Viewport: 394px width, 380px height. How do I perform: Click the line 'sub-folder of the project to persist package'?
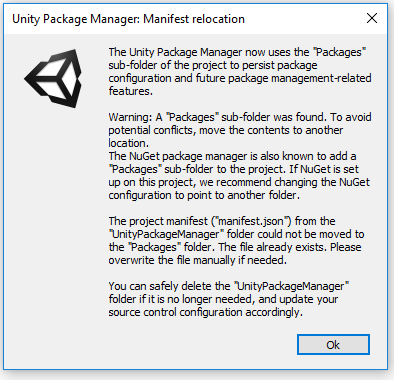(x=213, y=65)
